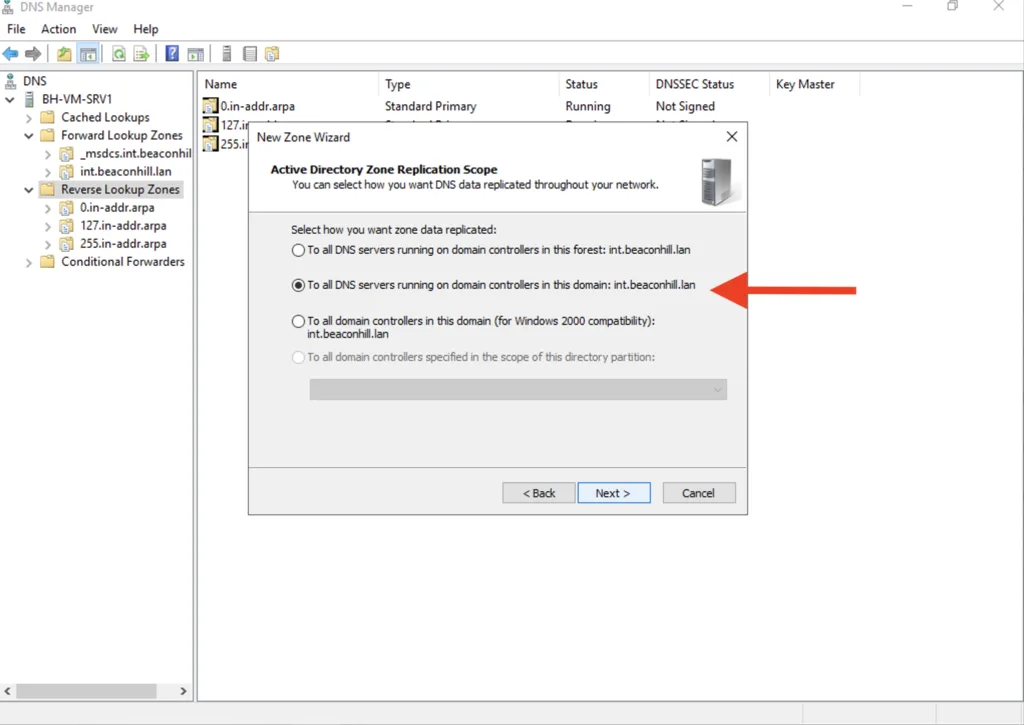The width and height of the screenshot is (1024, 725).
Task: Select replication to all DNS servers in forest
Action: [x=298, y=250]
